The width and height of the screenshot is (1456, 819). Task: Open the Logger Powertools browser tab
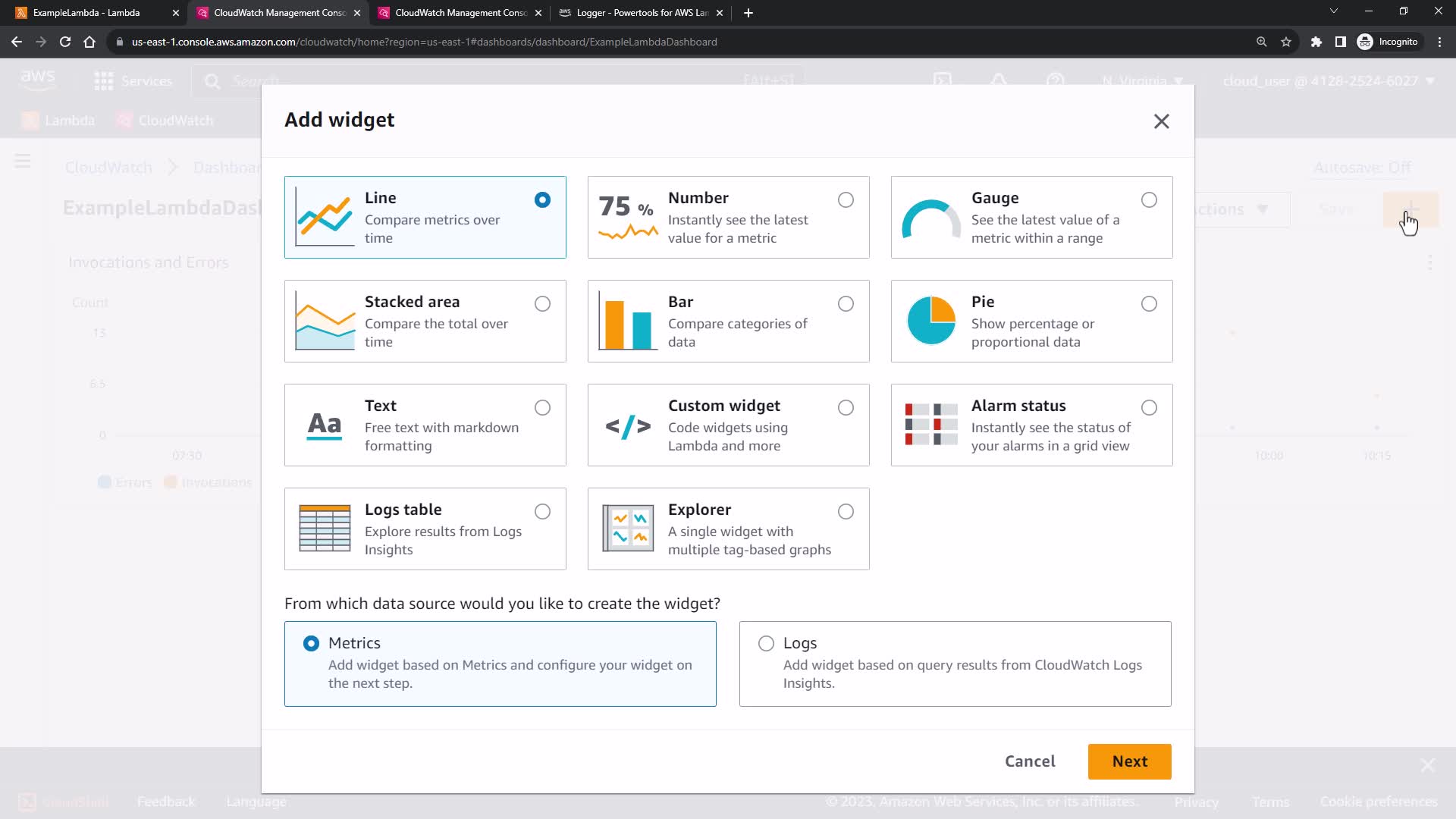[x=642, y=13]
